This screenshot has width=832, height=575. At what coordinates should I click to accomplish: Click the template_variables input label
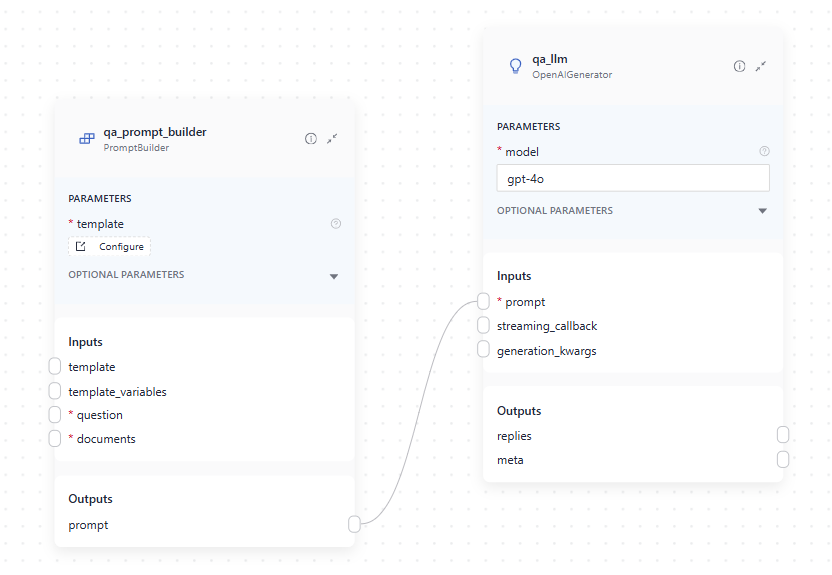pyautogui.click(x=117, y=392)
